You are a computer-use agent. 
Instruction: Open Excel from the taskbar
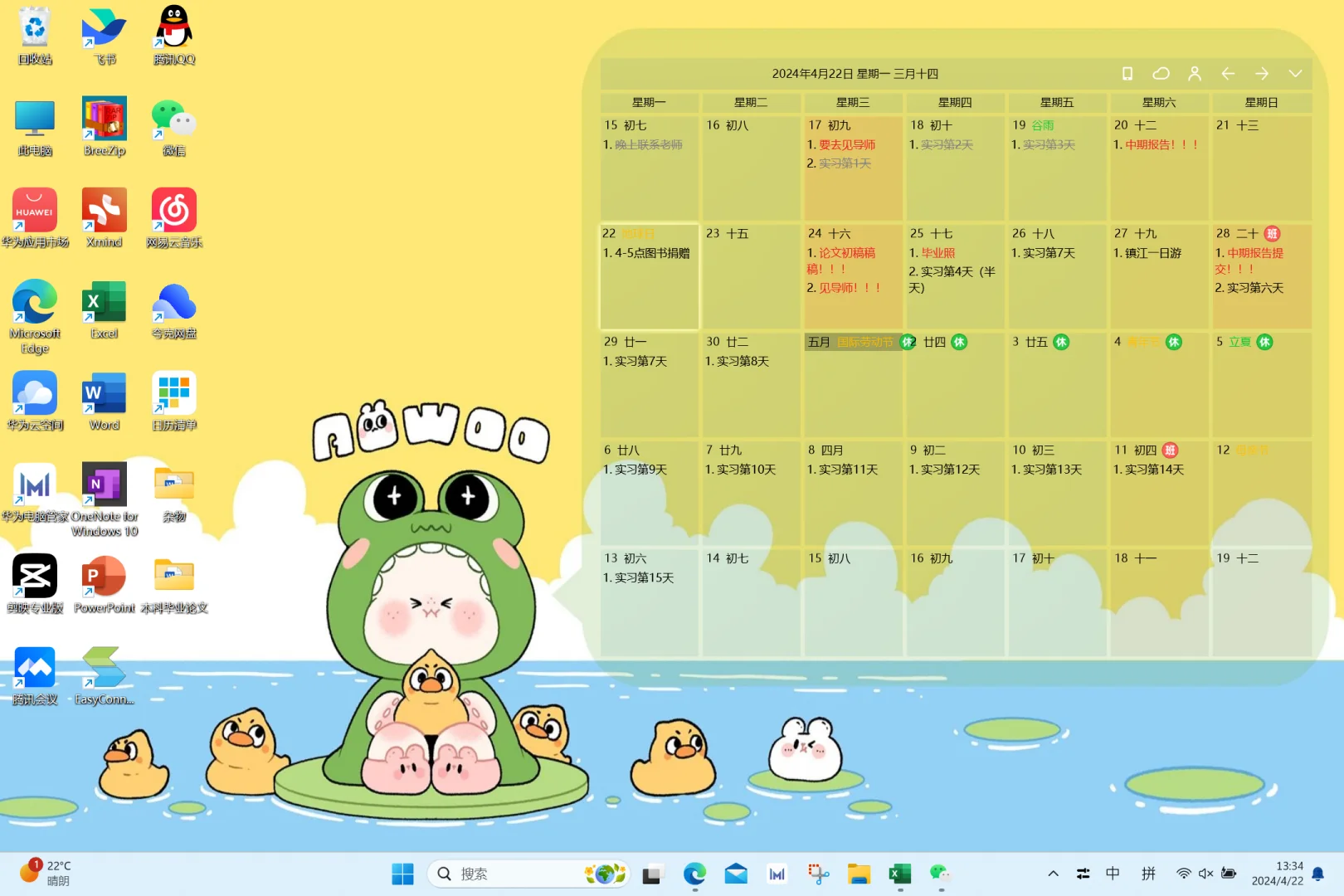pos(899,874)
